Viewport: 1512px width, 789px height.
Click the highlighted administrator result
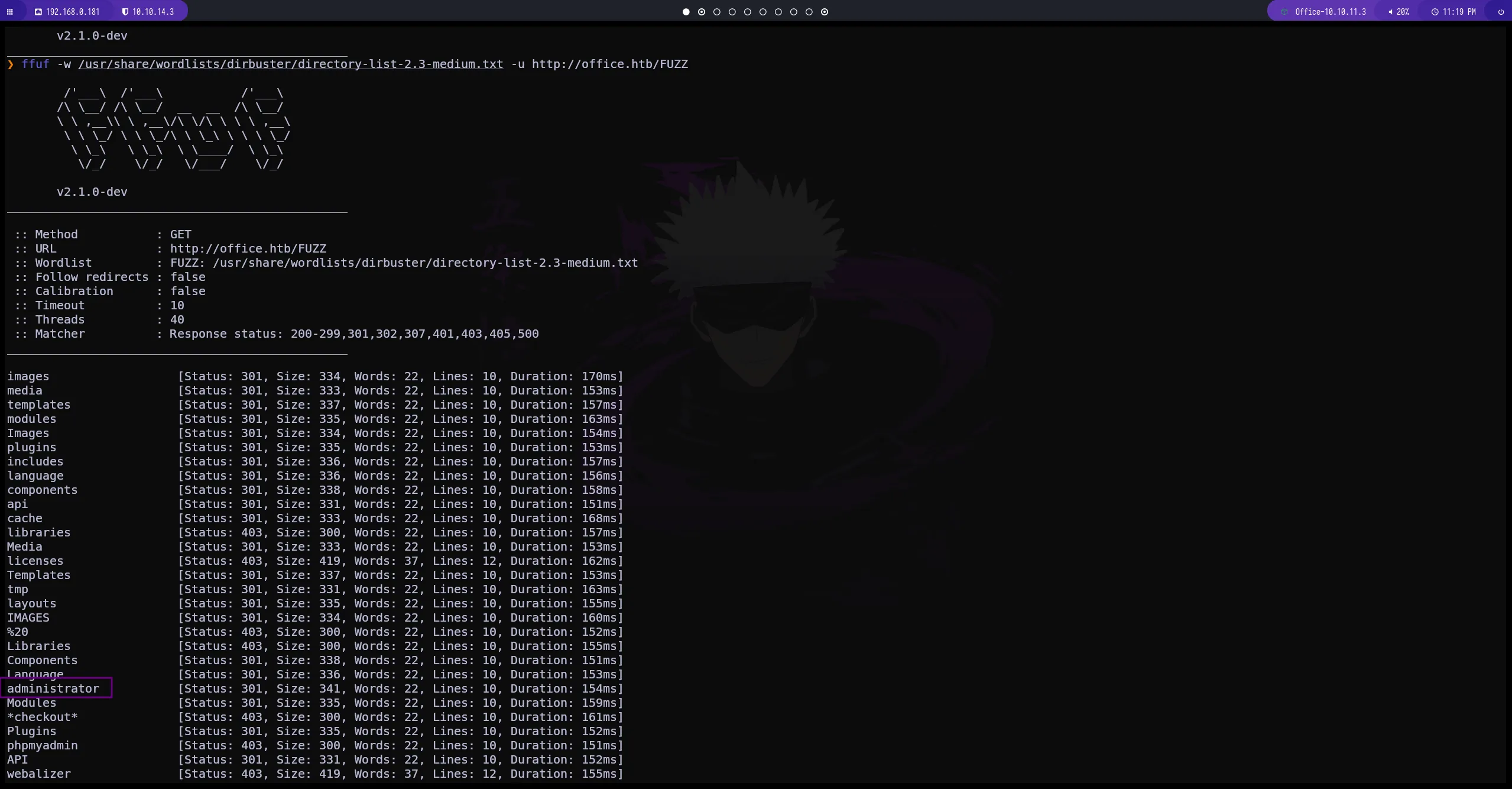(x=53, y=688)
